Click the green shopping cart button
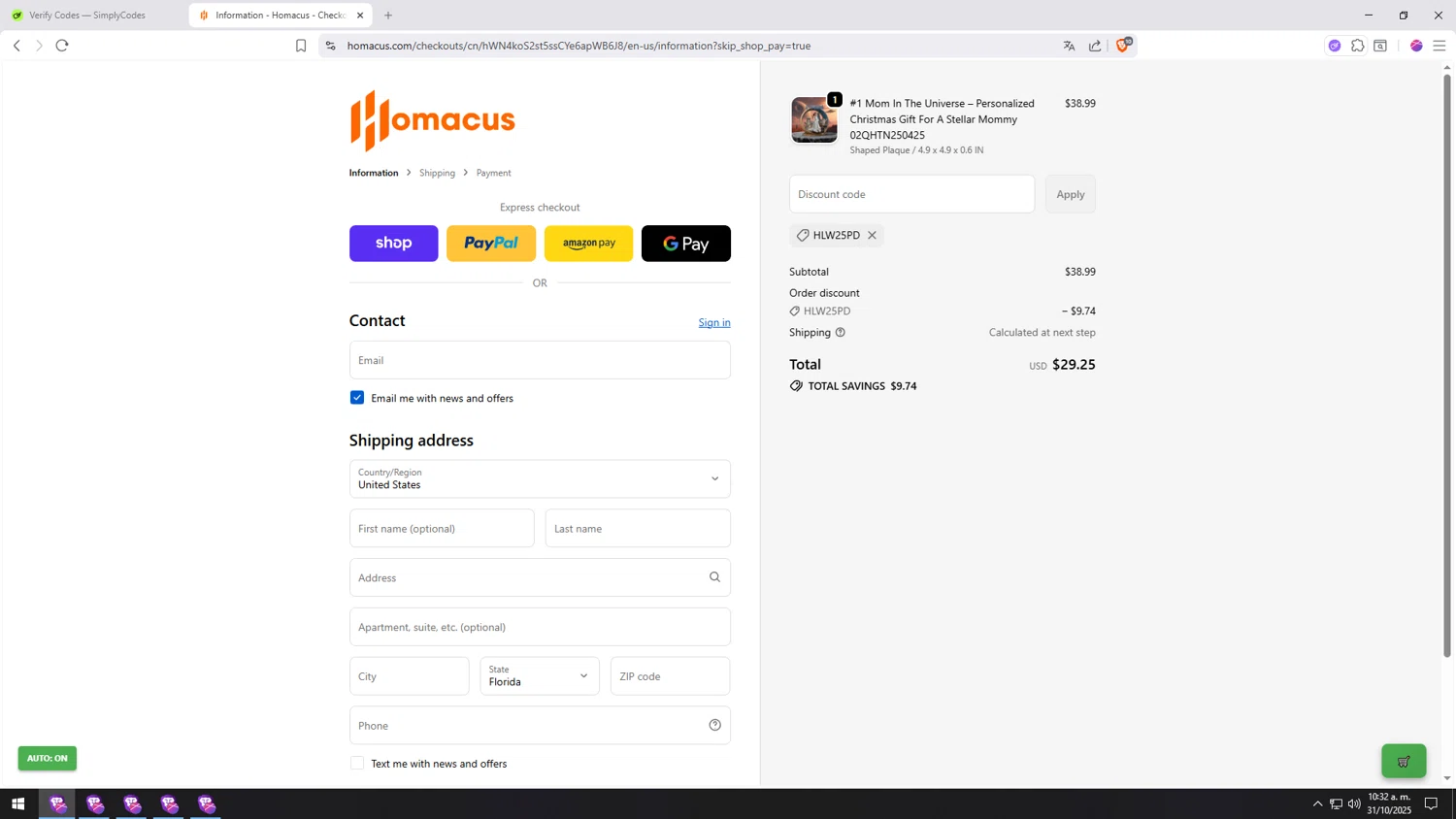The height and width of the screenshot is (819, 1456). 1404,761
